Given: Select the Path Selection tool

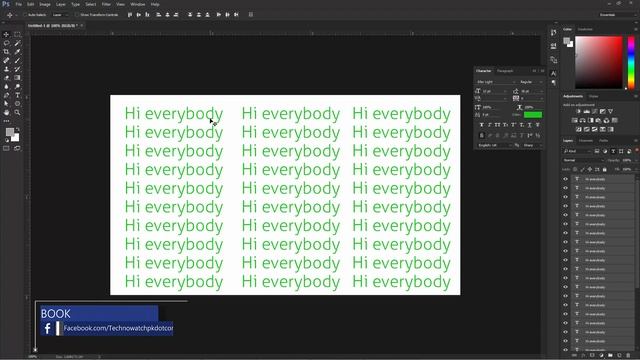Looking at the screenshot, I should (x=6, y=104).
